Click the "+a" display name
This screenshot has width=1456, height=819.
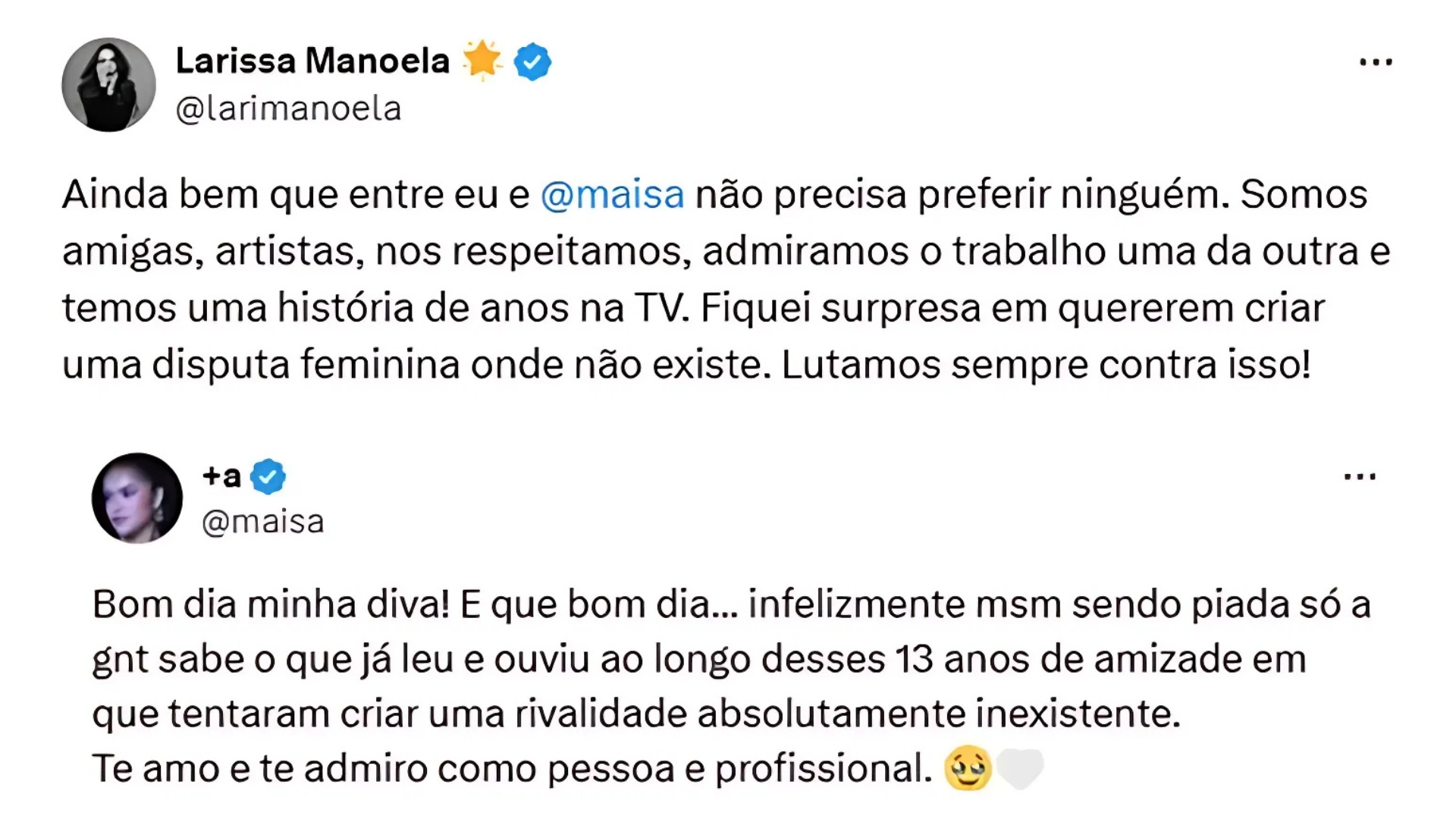tap(221, 476)
